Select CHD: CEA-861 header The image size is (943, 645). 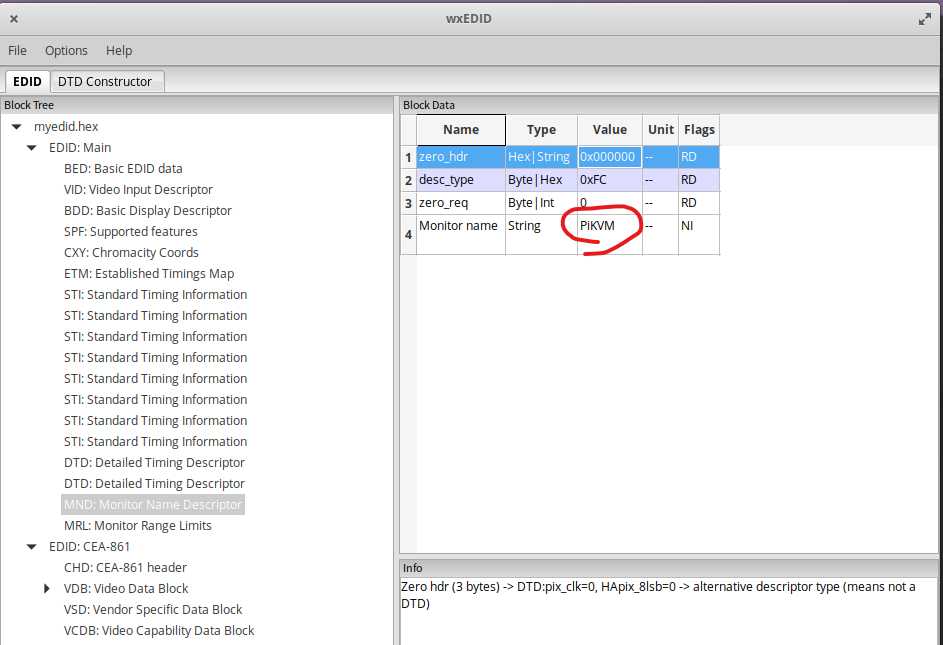pos(125,567)
